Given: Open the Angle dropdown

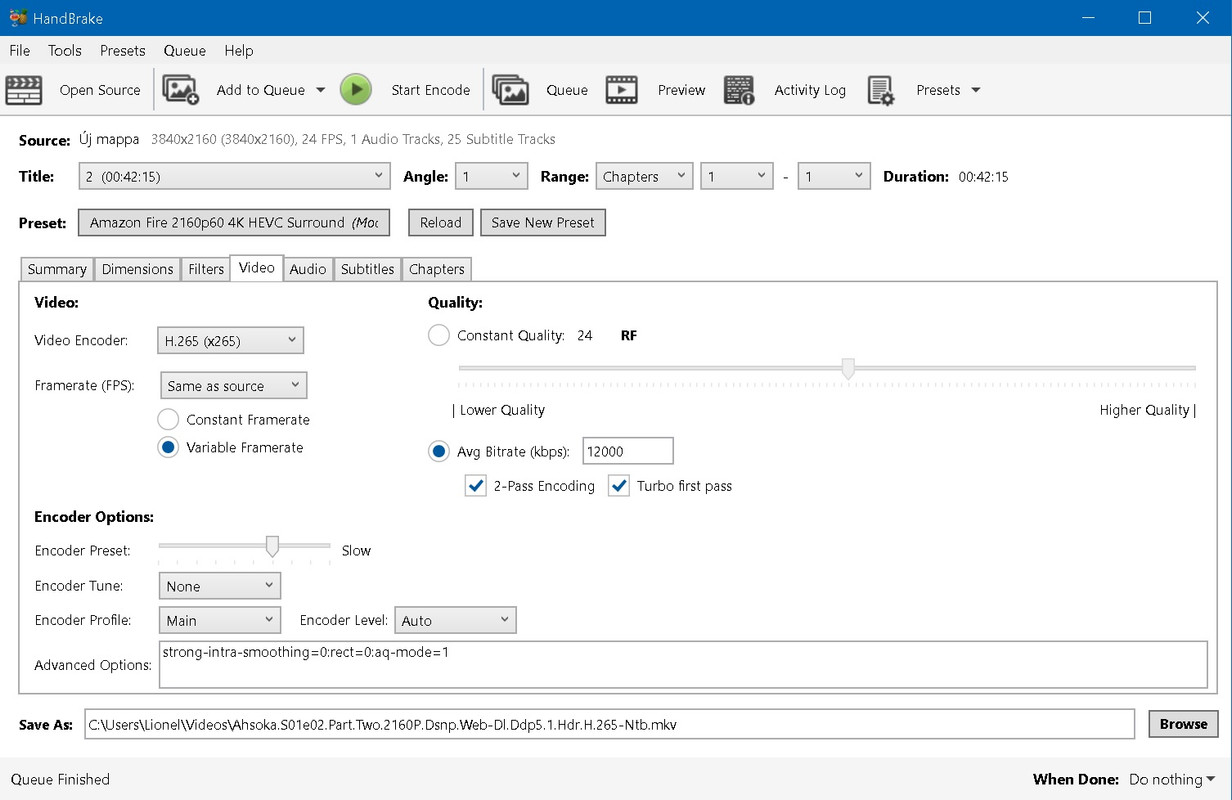Looking at the screenshot, I should [491, 176].
